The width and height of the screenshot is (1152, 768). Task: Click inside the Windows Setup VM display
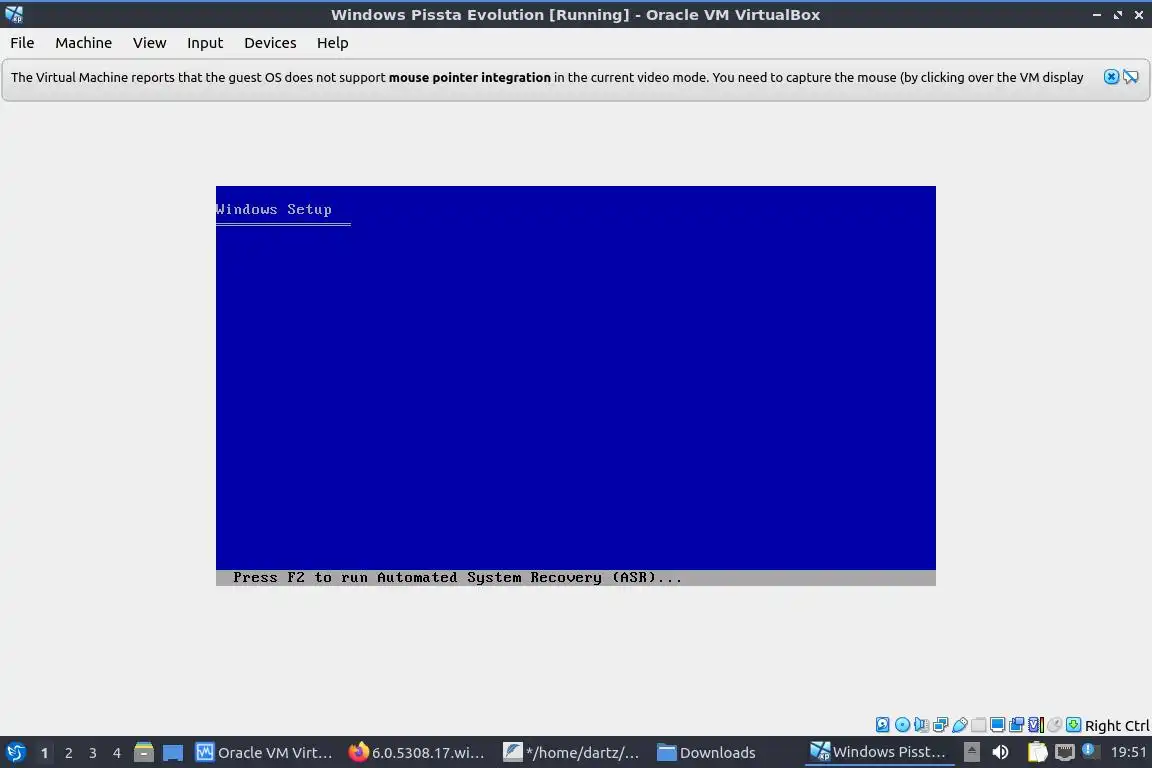pyautogui.click(x=575, y=385)
